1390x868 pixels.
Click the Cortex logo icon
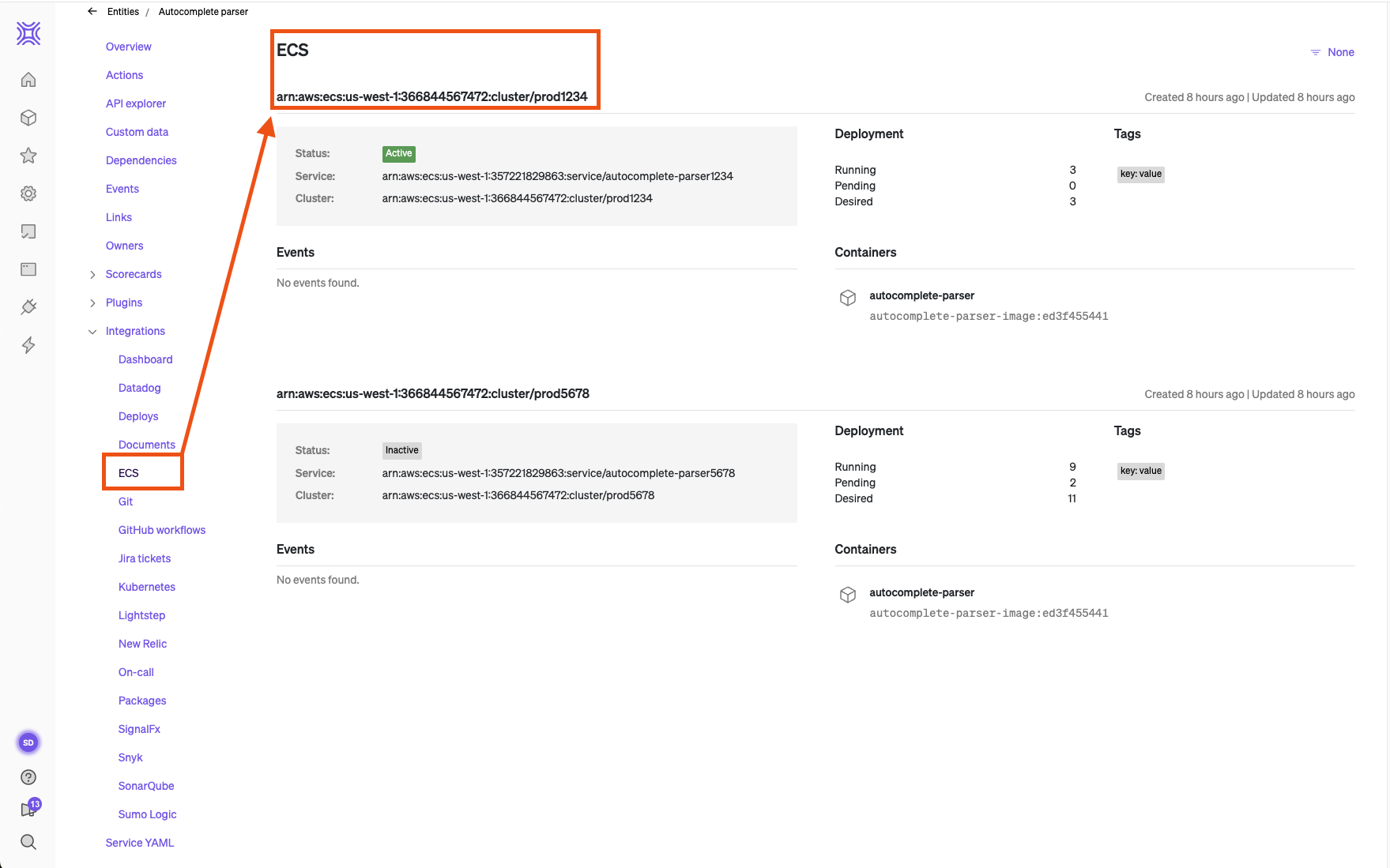(28, 33)
